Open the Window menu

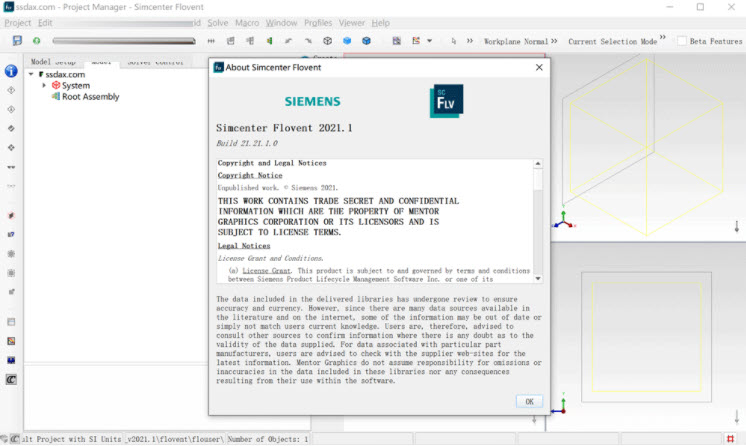pos(281,22)
